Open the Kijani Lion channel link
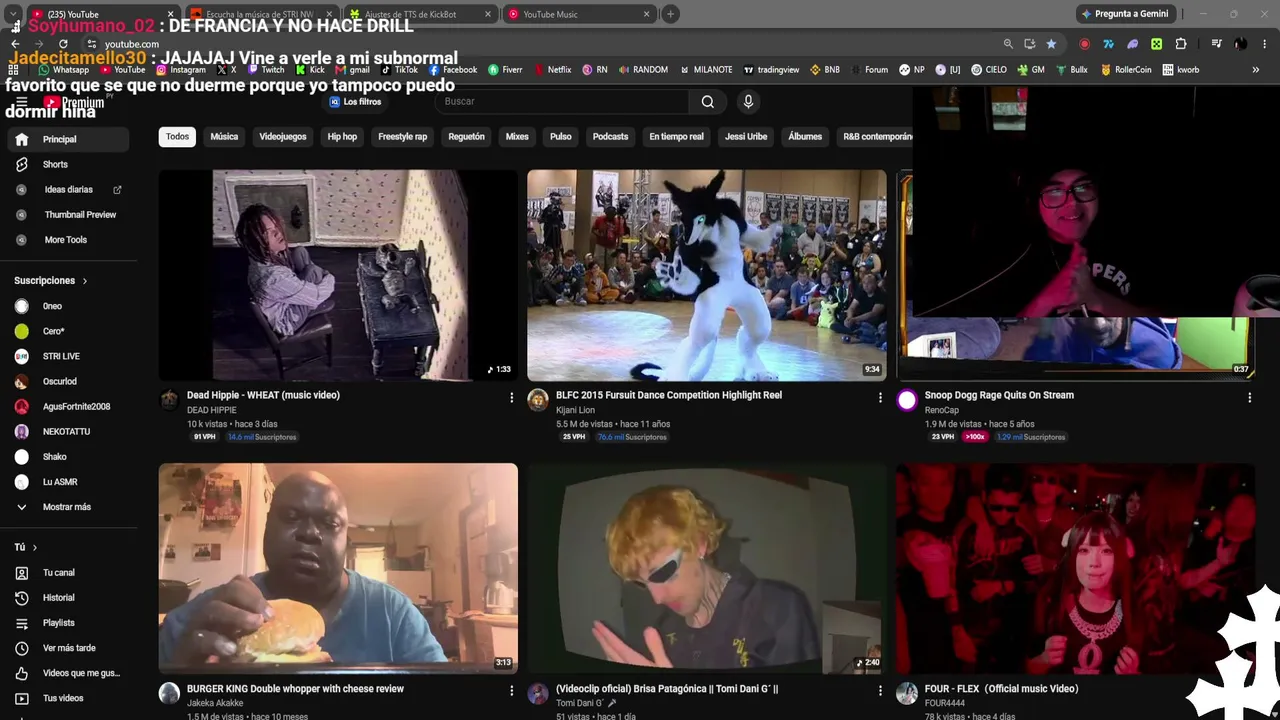1280x720 pixels. pyautogui.click(x=575, y=410)
